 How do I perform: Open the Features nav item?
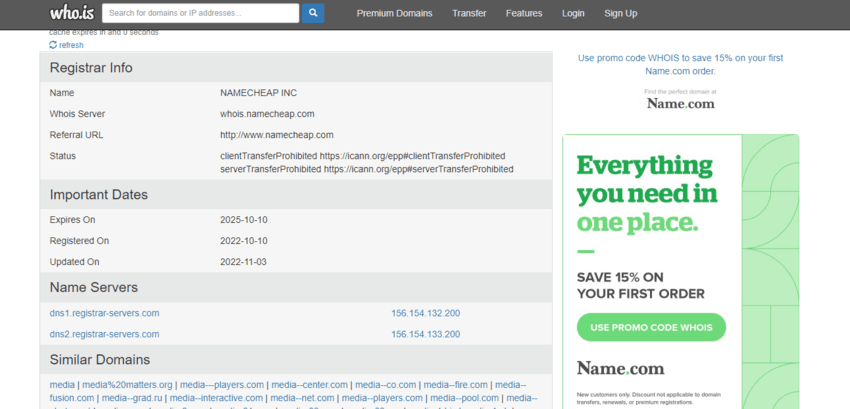[x=524, y=14]
